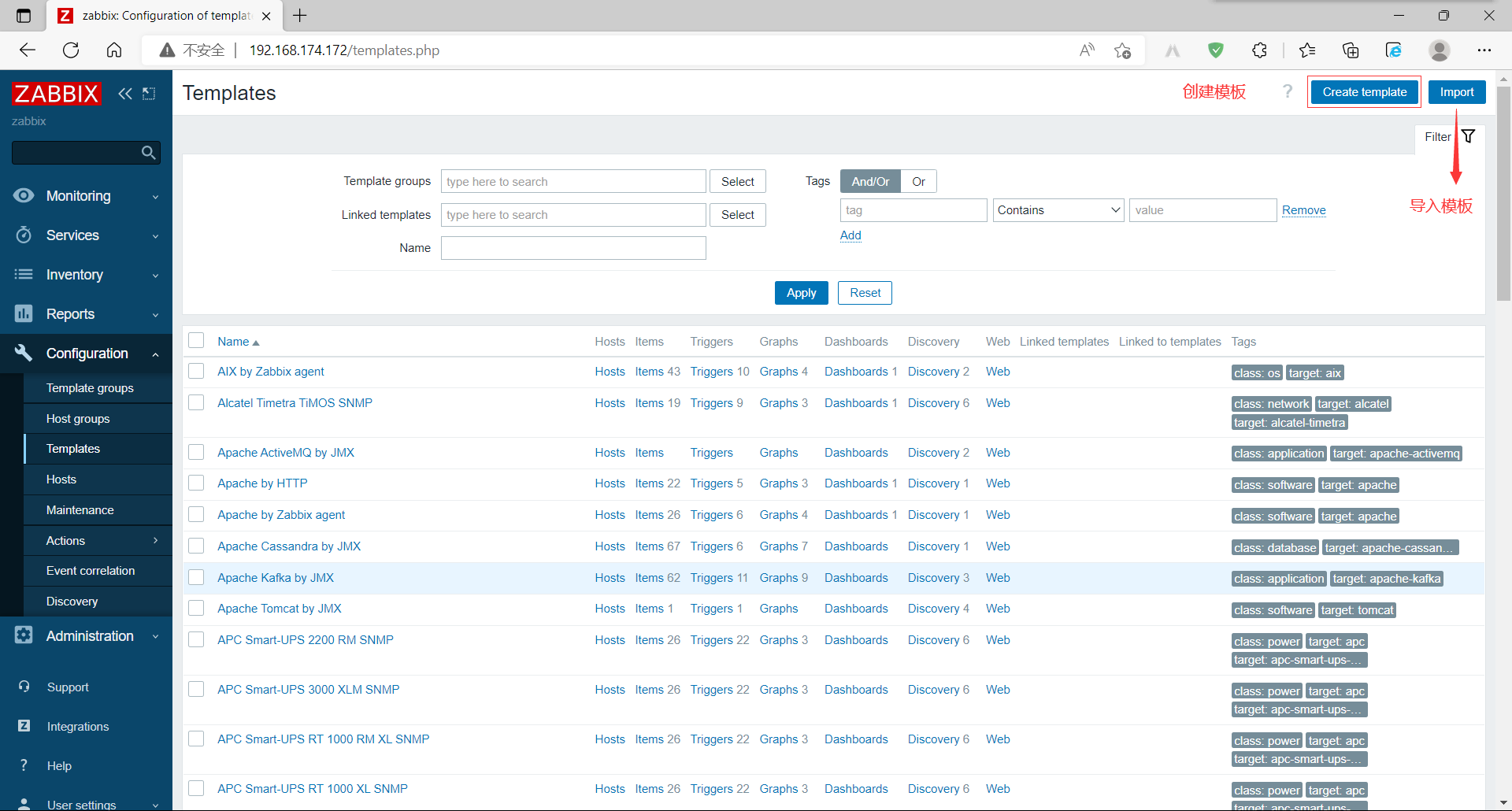Click the Import button

[1457, 92]
